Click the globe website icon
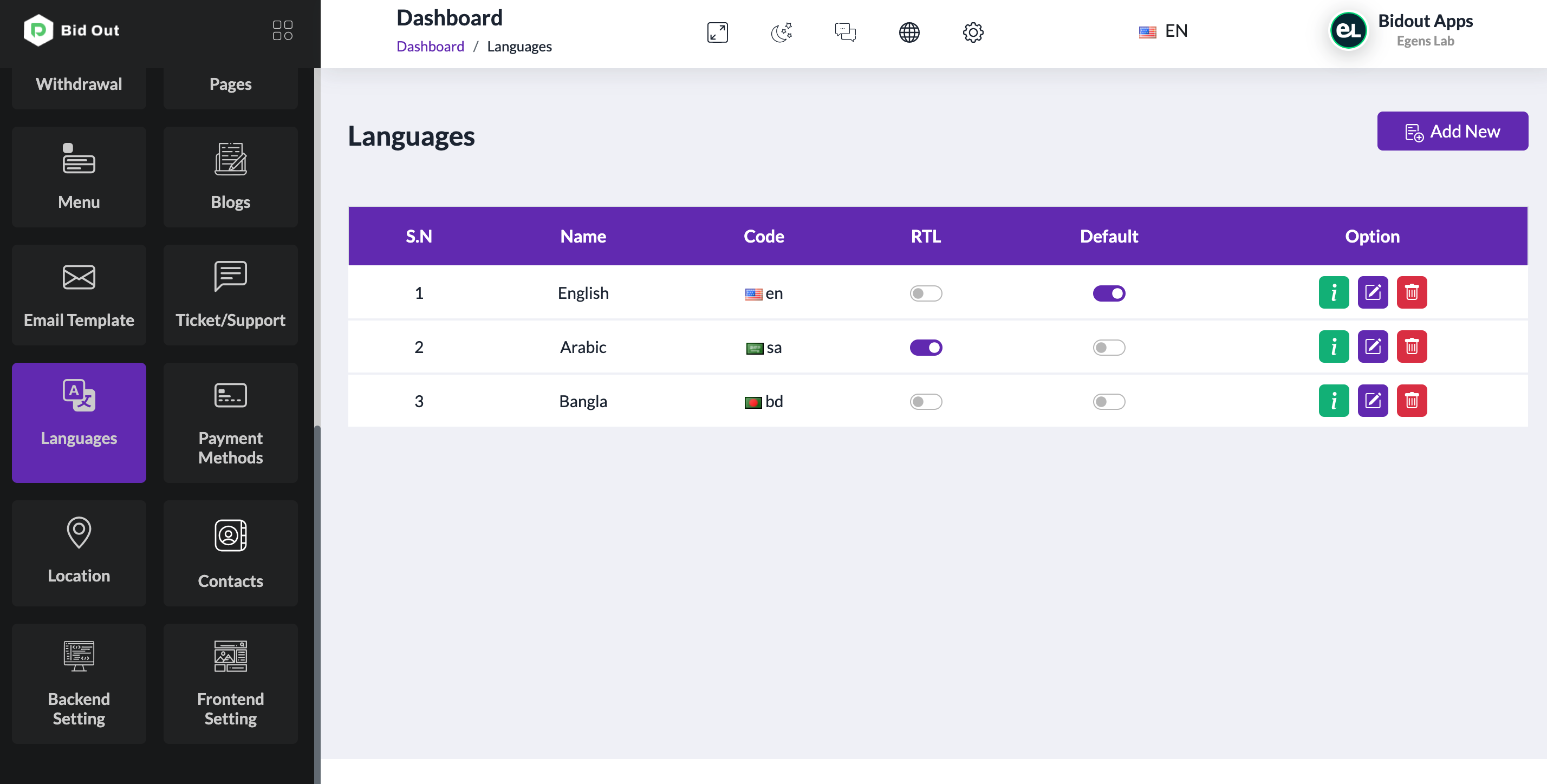The height and width of the screenshot is (784, 1547). click(908, 32)
